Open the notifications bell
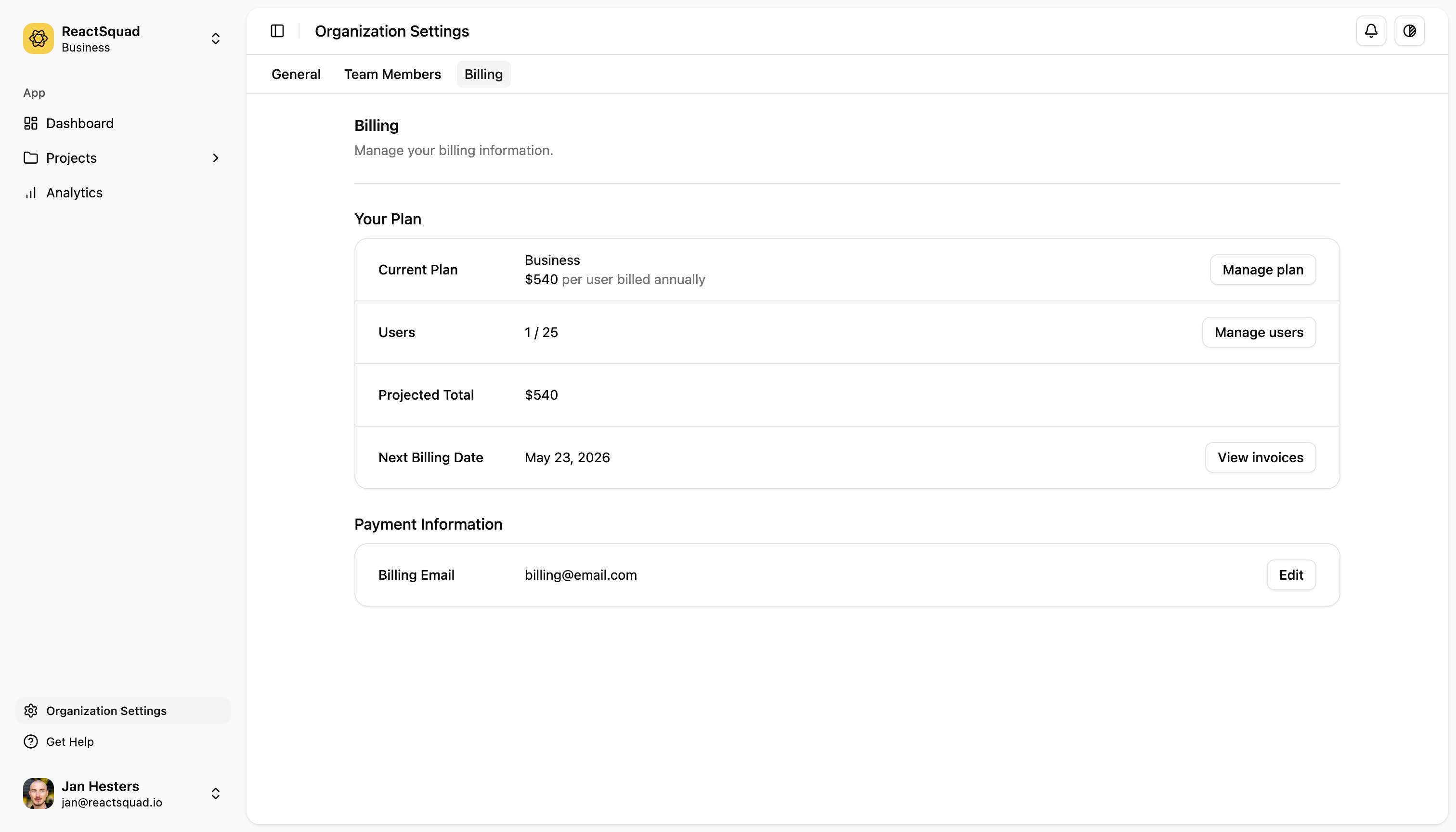The image size is (1456, 832). click(1371, 31)
